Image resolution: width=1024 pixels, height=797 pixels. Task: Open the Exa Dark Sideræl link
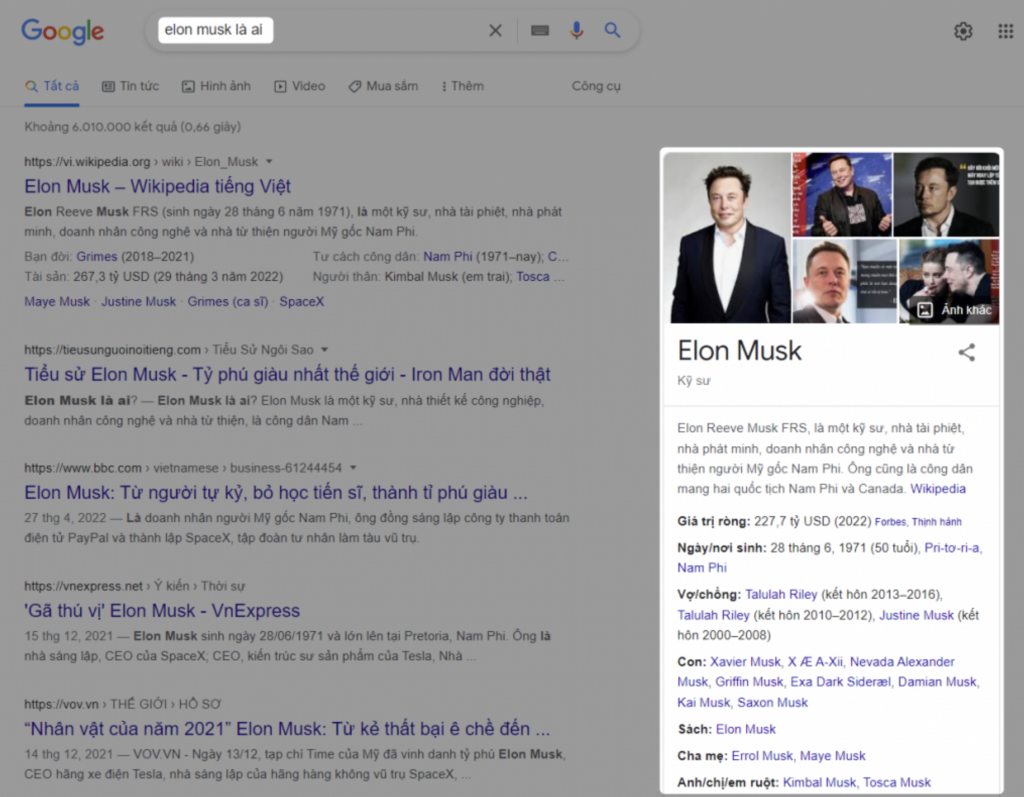click(x=840, y=682)
